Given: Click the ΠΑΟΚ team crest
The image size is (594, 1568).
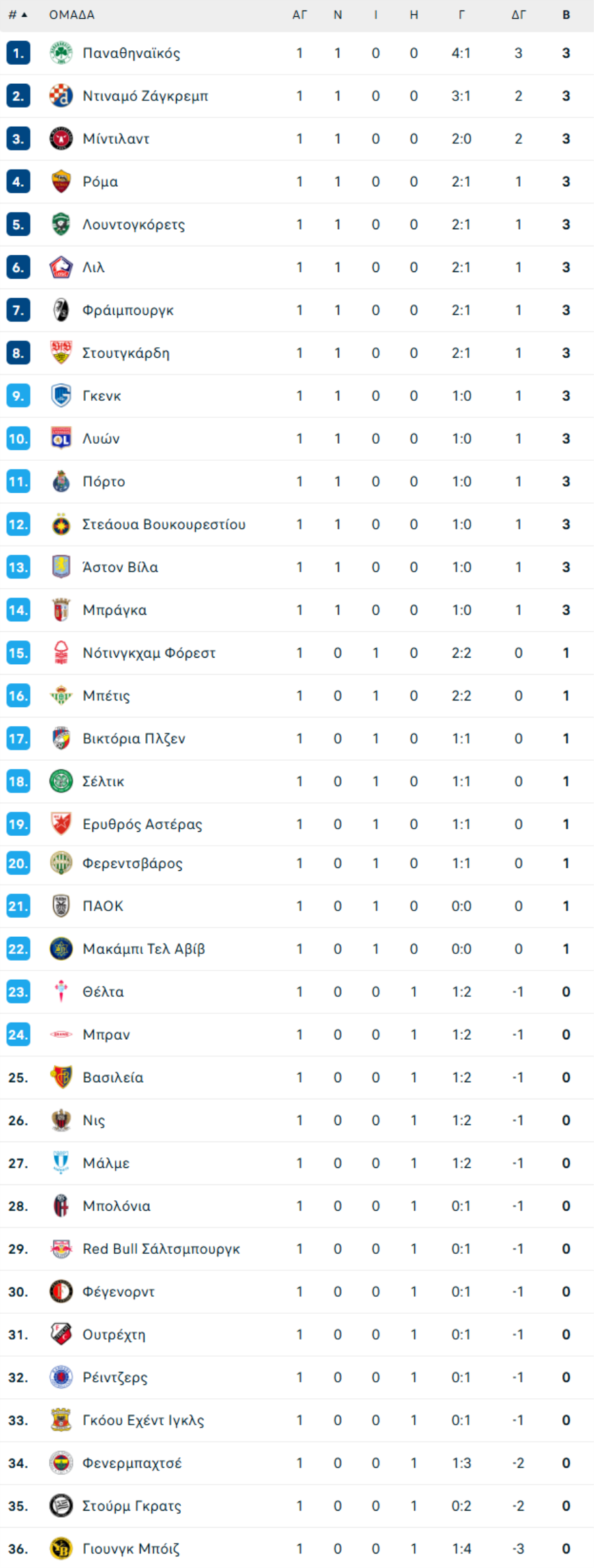Looking at the screenshot, I should [x=61, y=906].
